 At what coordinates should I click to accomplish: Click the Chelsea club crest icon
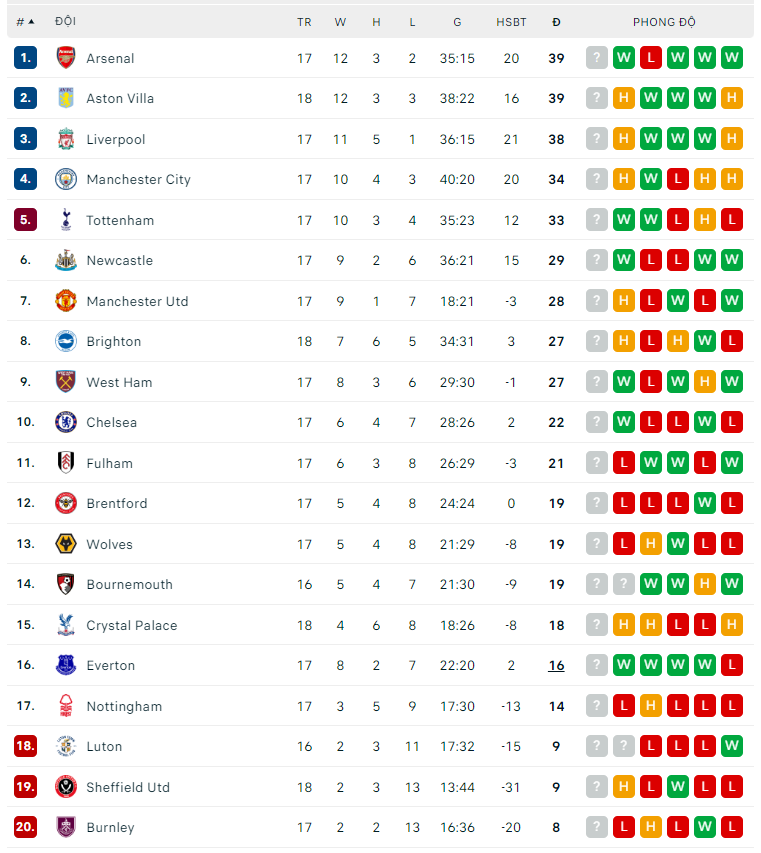[65, 422]
